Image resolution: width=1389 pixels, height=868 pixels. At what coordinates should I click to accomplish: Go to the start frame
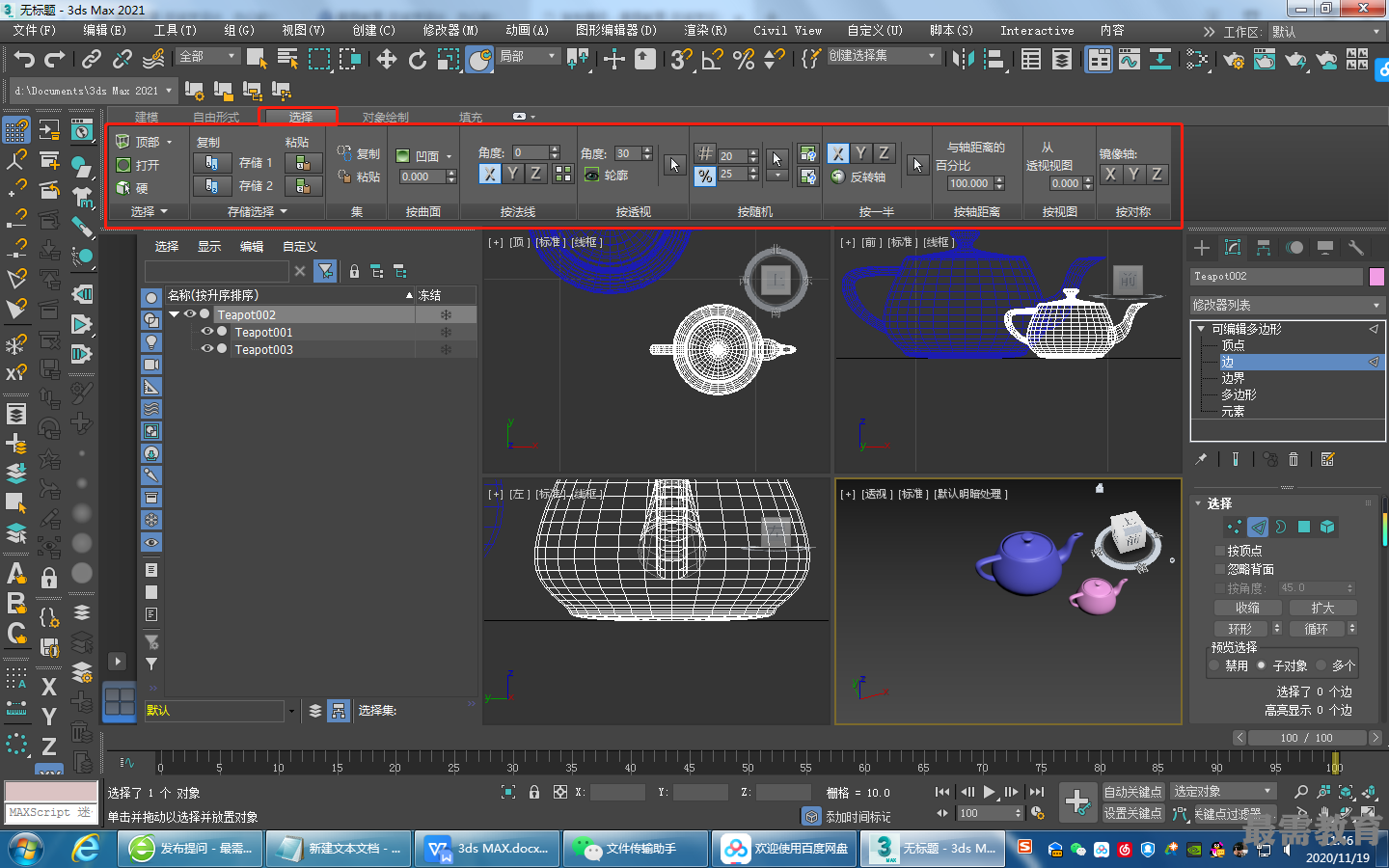coord(942,792)
